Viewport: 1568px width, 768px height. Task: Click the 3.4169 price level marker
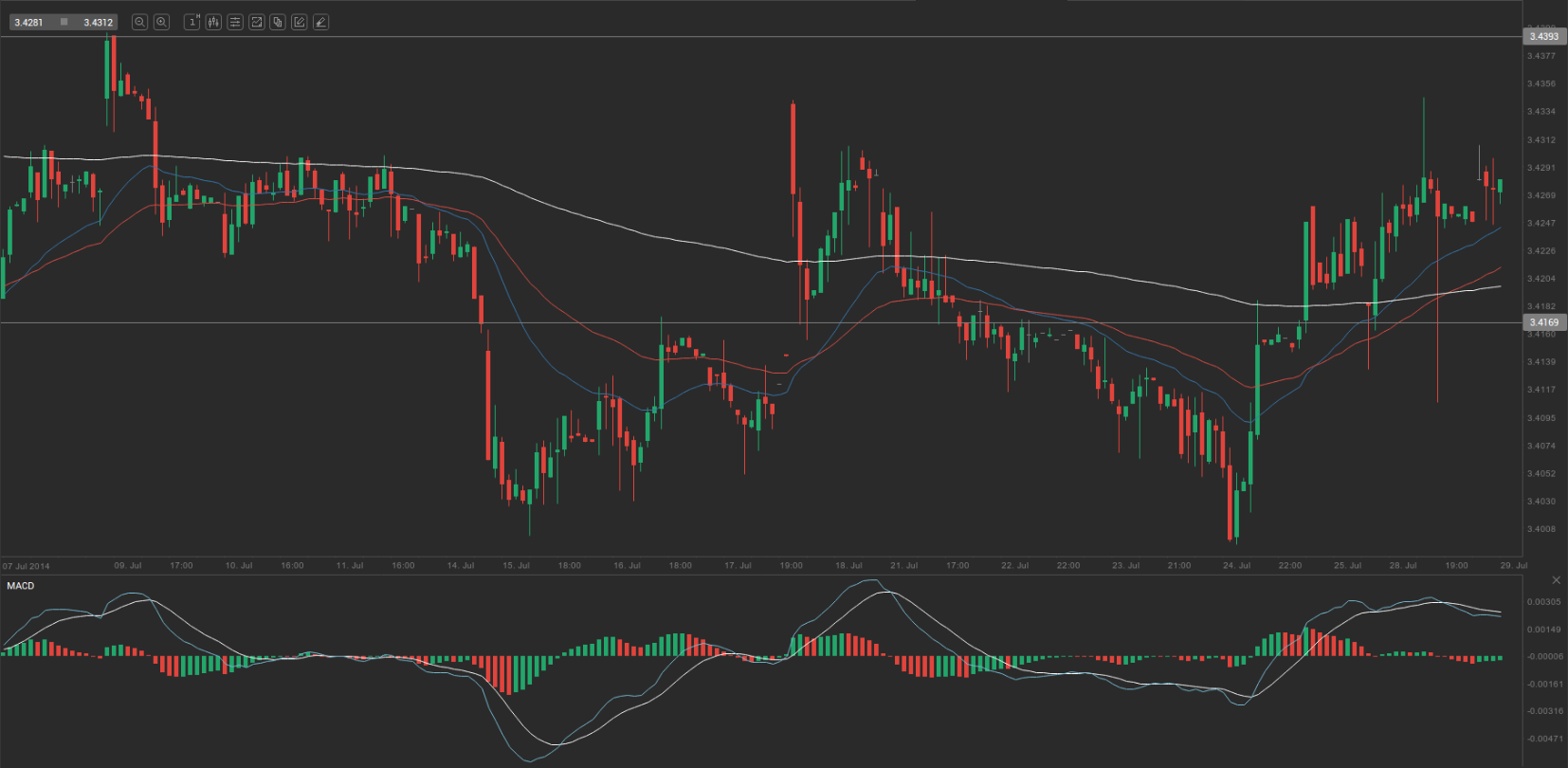coord(1544,322)
